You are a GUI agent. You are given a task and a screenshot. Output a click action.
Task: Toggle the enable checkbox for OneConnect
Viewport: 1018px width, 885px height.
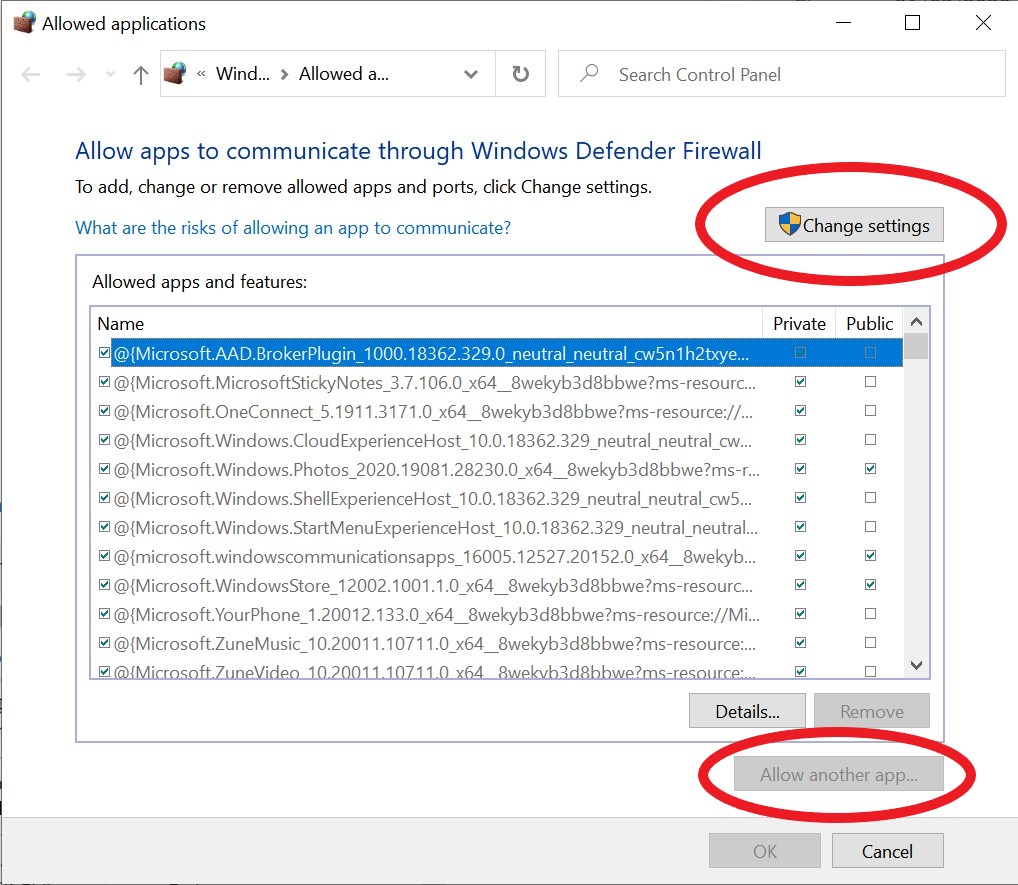[104, 410]
